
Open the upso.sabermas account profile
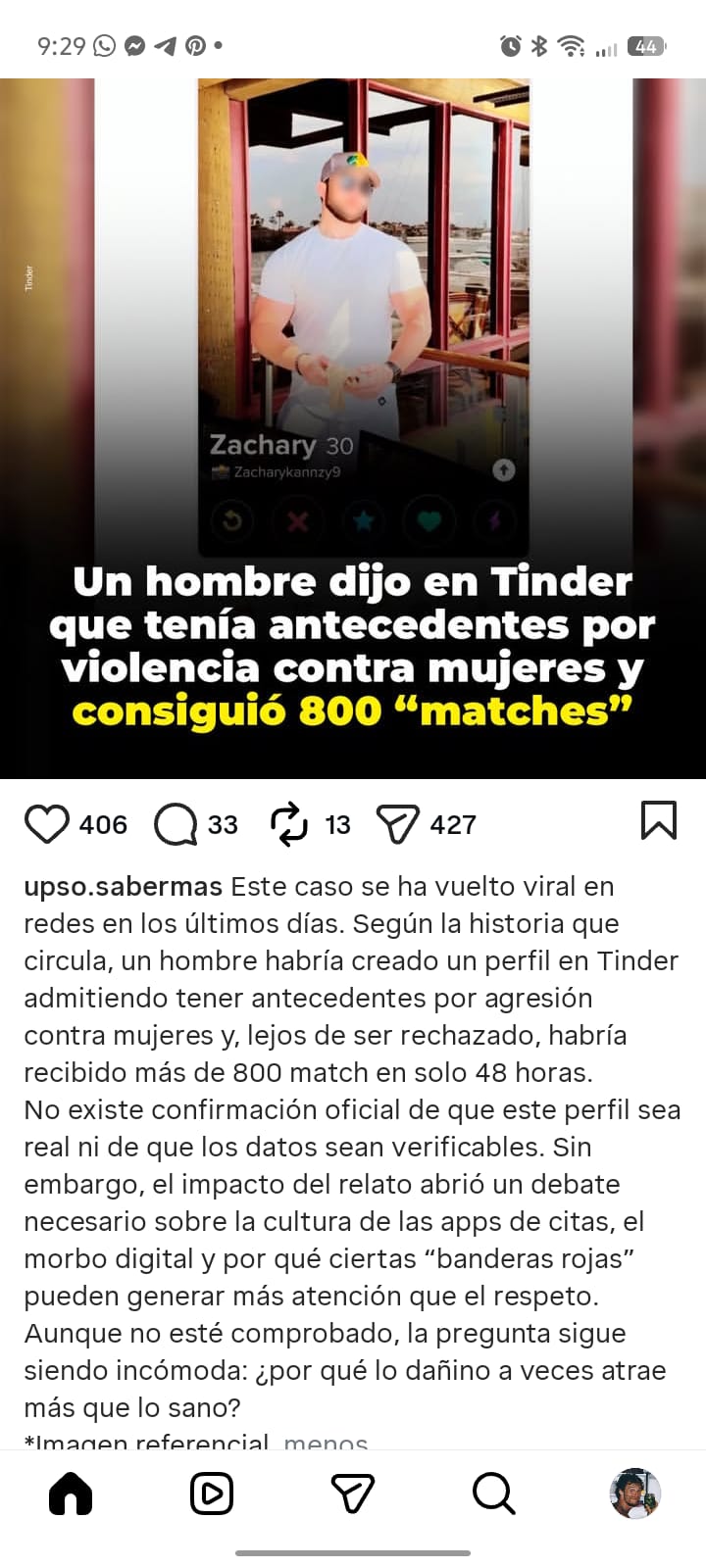click(124, 887)
